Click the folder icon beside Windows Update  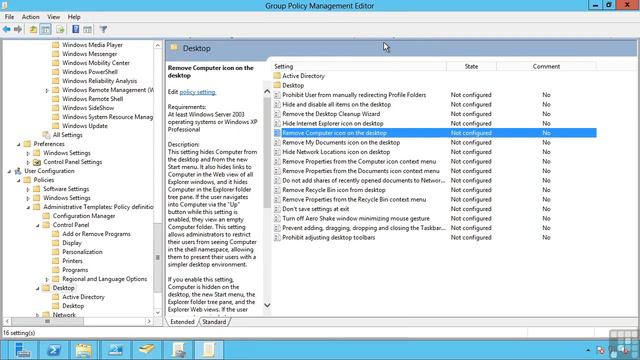pos(56,126)
